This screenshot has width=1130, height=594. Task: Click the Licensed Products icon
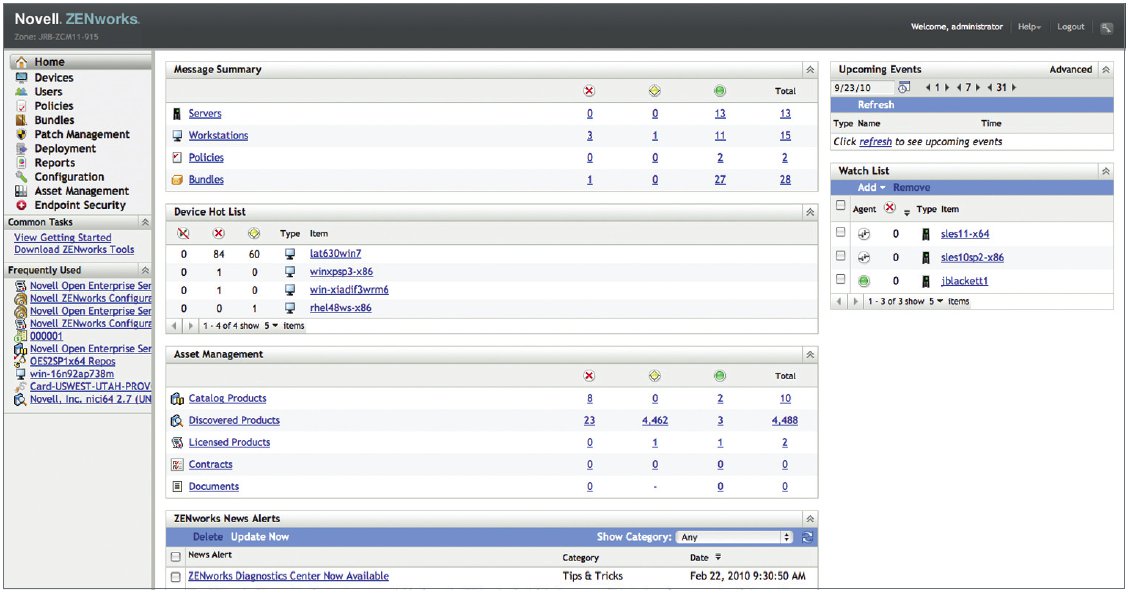tap(177, 443)
